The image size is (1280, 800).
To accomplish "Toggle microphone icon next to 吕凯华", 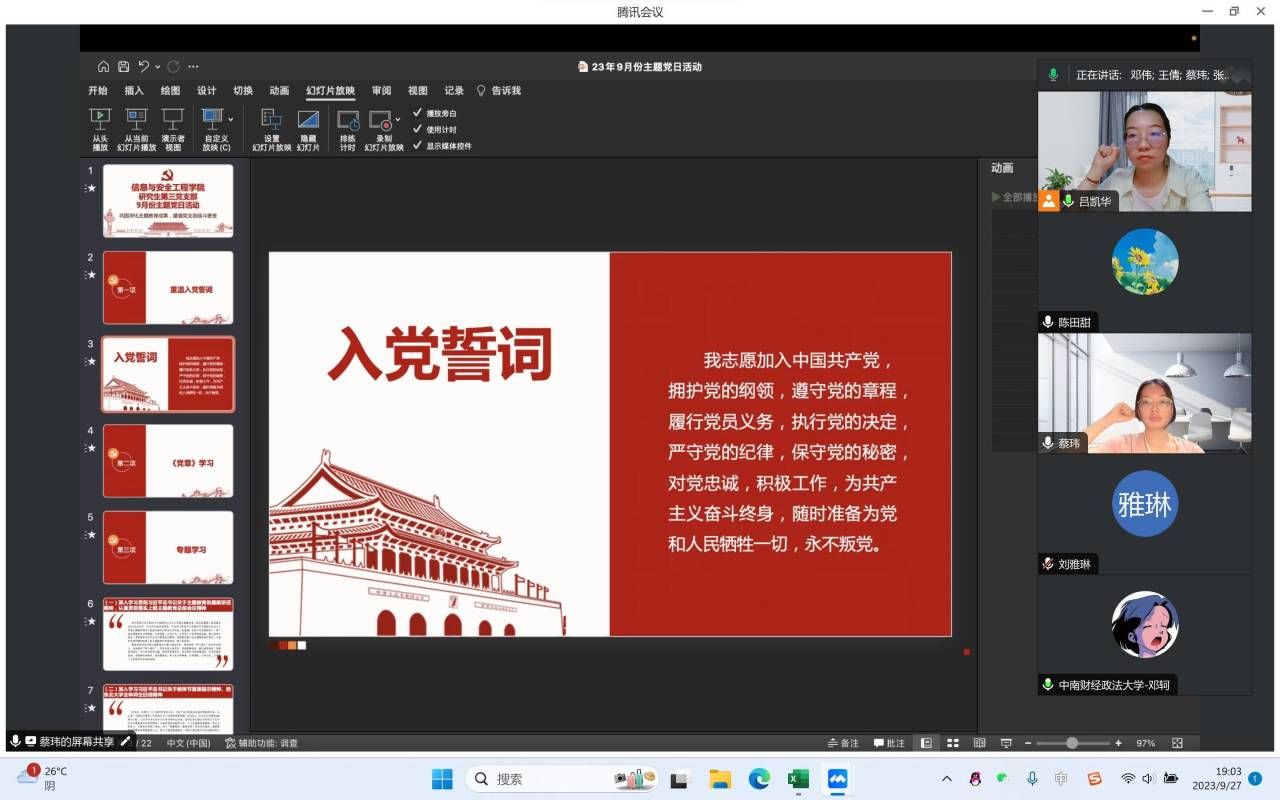I will 1069,201.
